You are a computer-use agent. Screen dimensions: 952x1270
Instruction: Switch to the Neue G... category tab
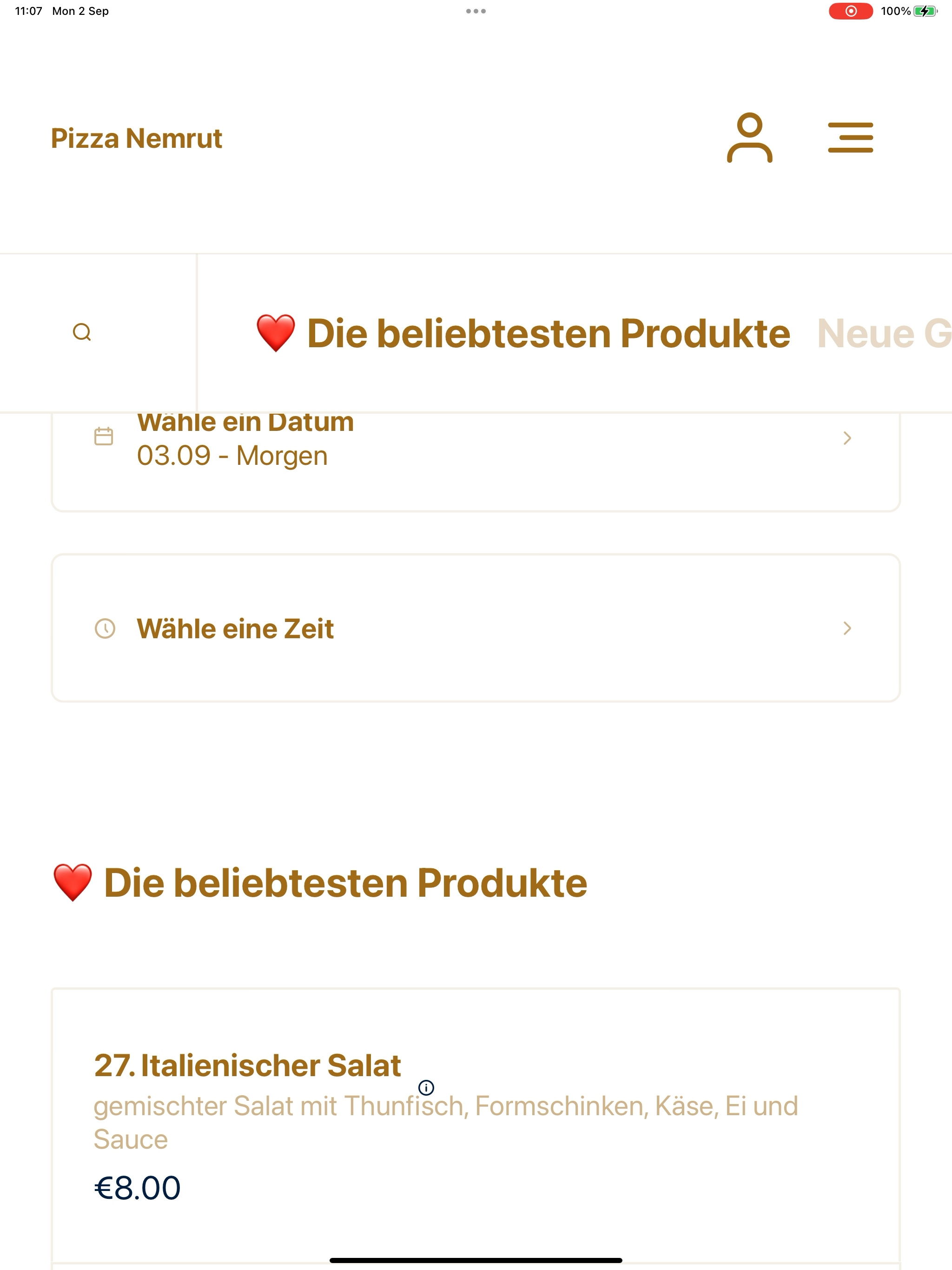click(883, 334)
